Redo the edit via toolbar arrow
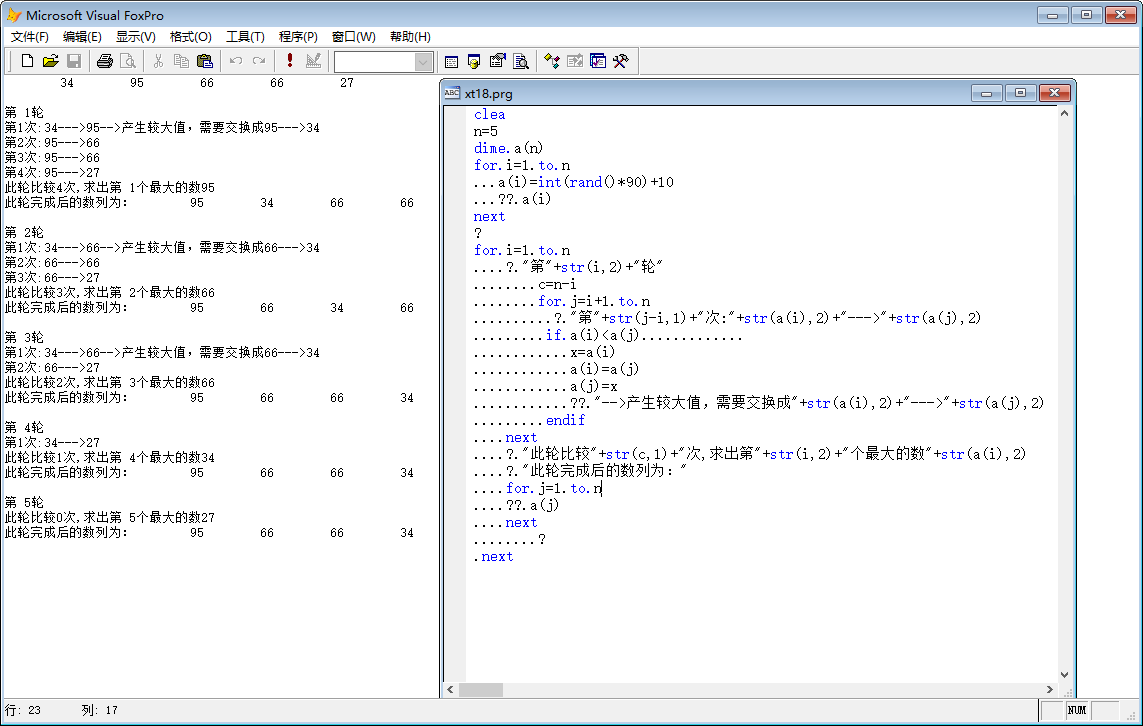Image resolution: width=1143 pixels, height=726 pixels. point(259,61)
